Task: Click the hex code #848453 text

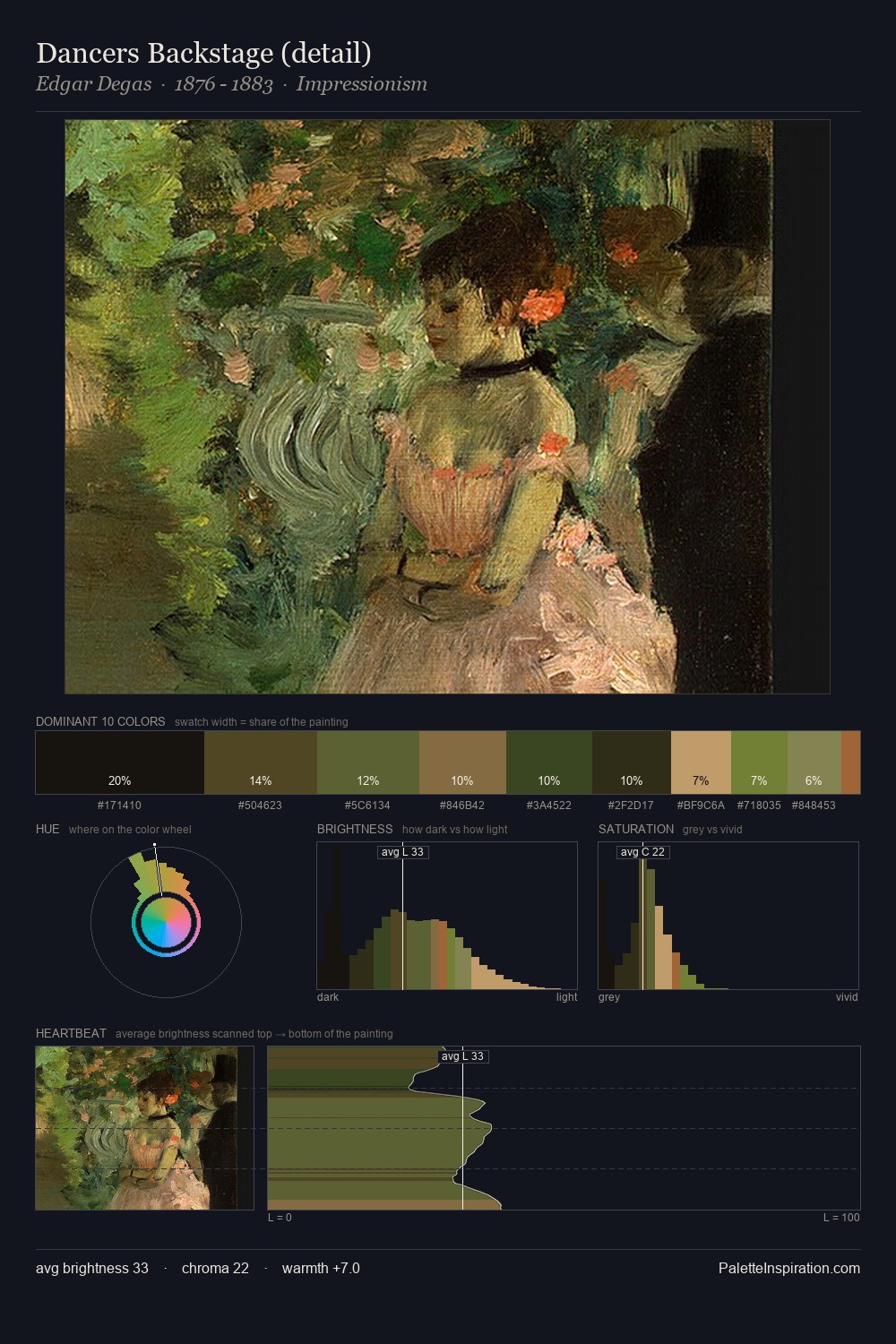Action: 813,806
